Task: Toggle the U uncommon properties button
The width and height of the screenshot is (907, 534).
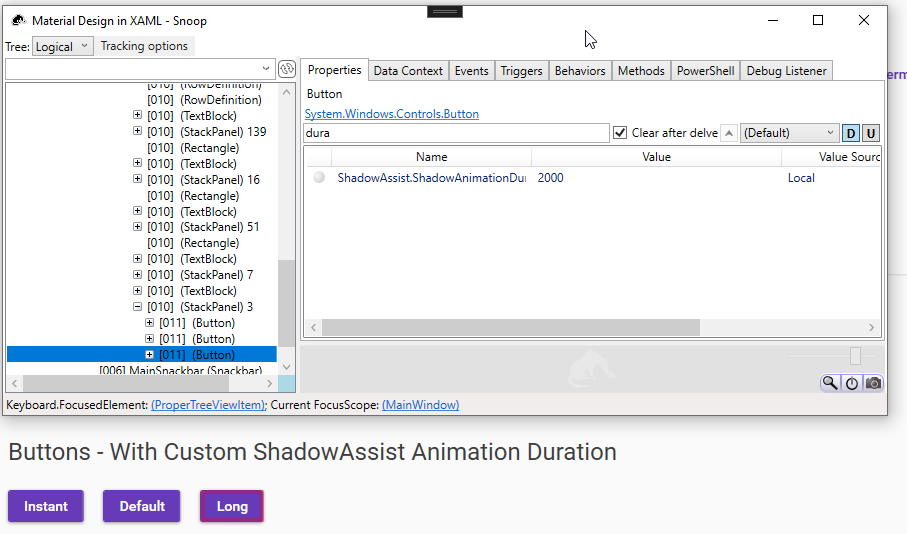Action: pyautogui.click(x=870, y=133)
